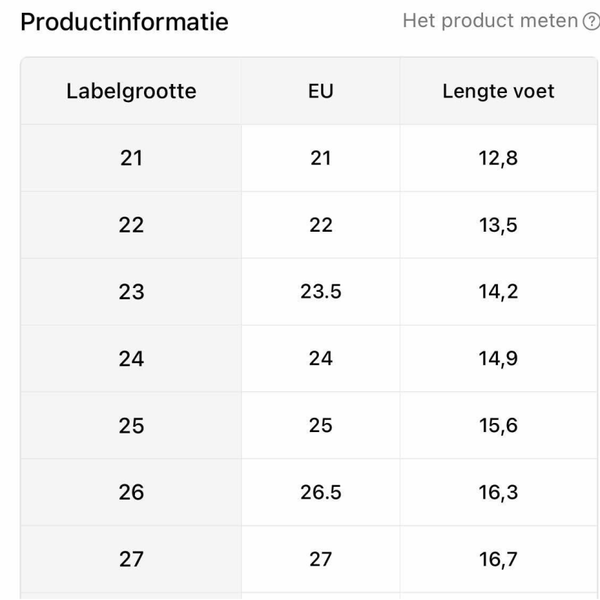This screenshot has height=600, width=600.
Task: Click the 15,6 foot length cell
Action: point(498,426)
